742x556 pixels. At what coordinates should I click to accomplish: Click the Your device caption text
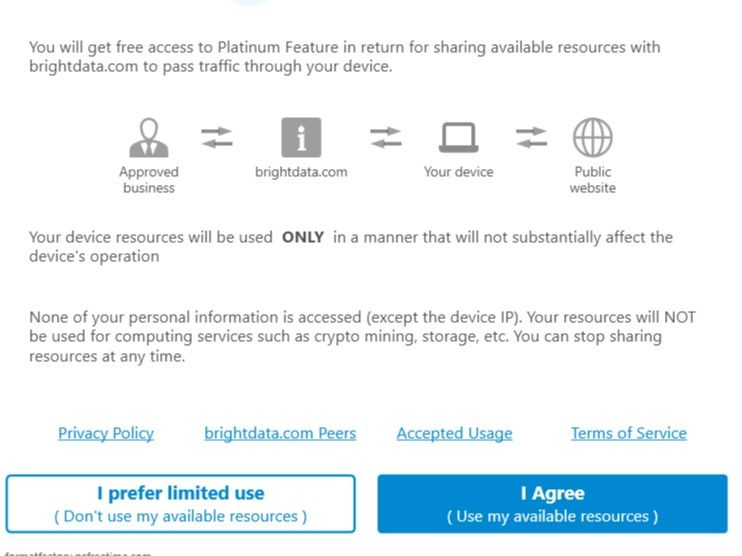tap(458, 172)
